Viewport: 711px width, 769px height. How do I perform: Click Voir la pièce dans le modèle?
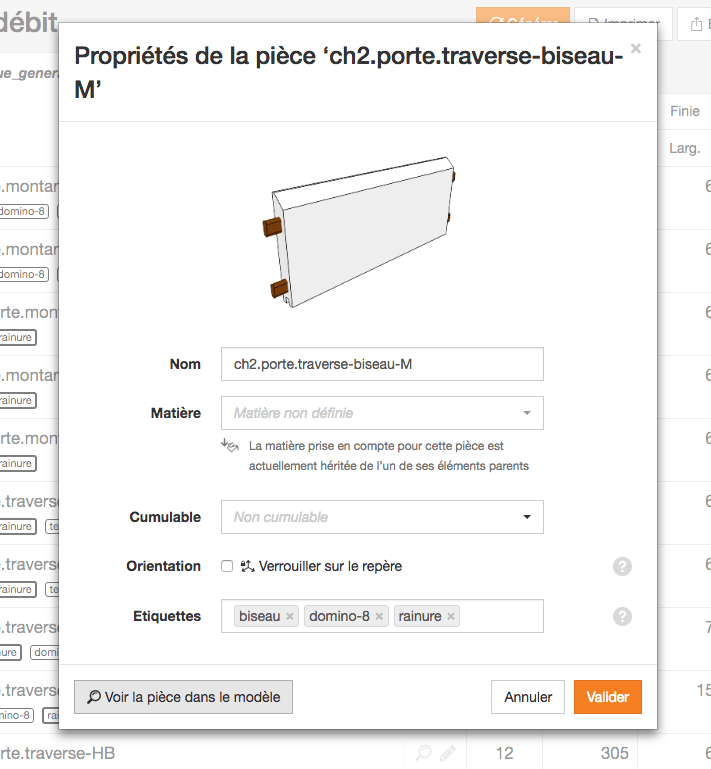[183, 697]
